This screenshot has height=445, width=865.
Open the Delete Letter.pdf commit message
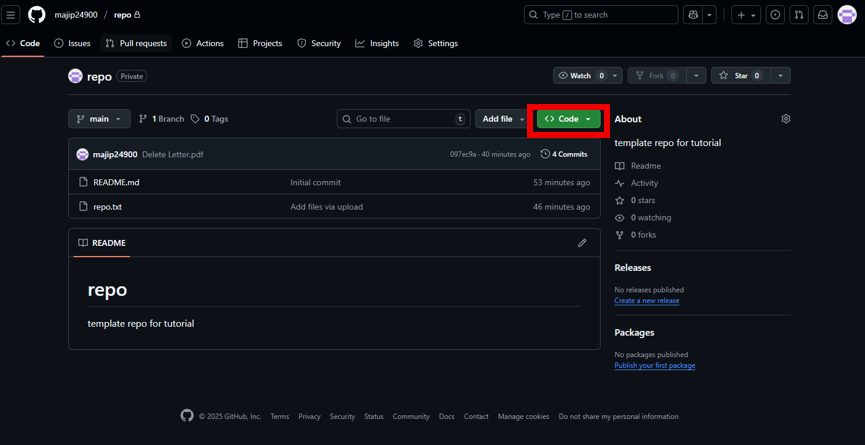[x=173, y=154]
